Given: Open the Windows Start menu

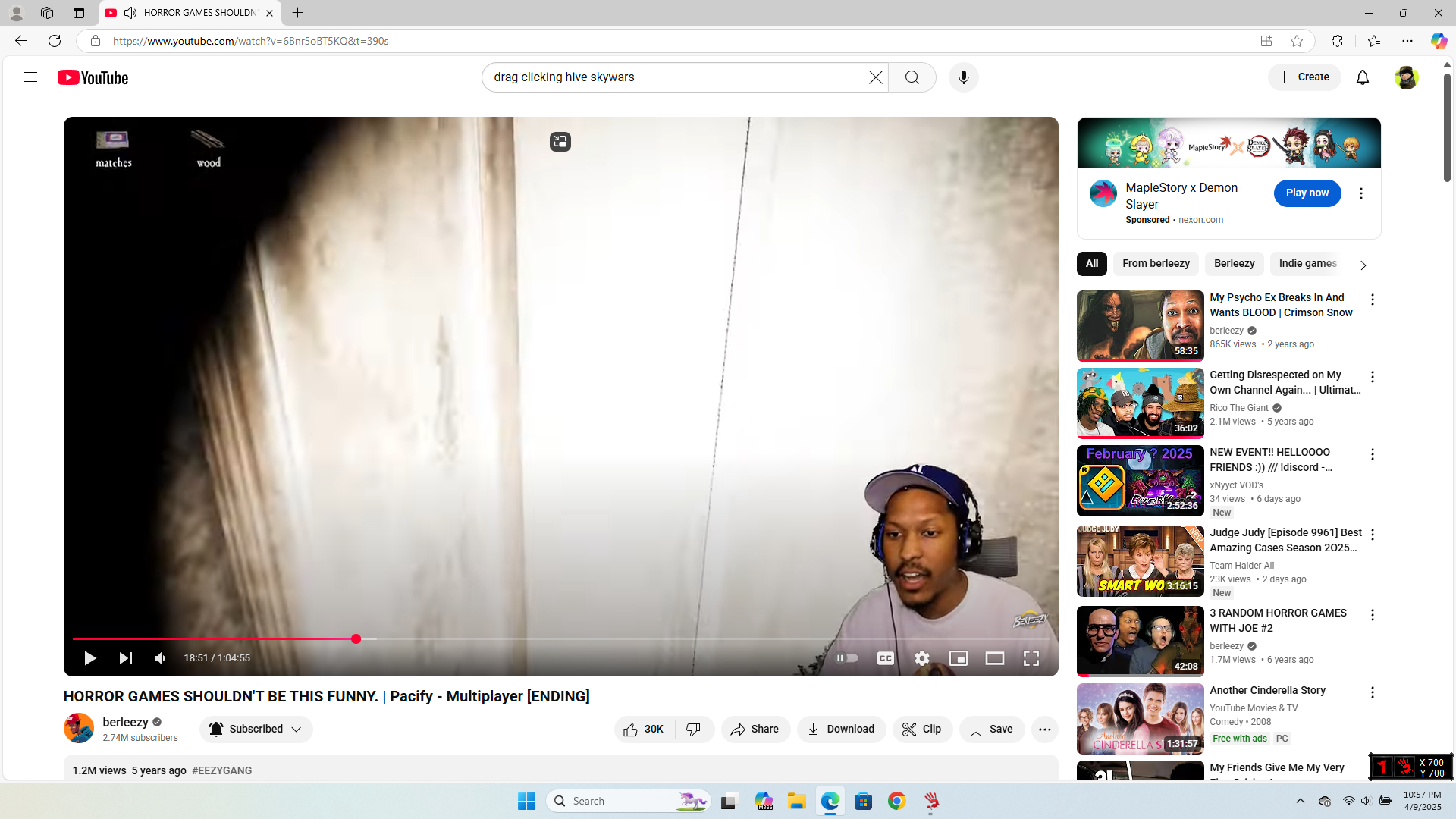Looking at the screenshot, I should pyautogui.click(x=526, y=801).
